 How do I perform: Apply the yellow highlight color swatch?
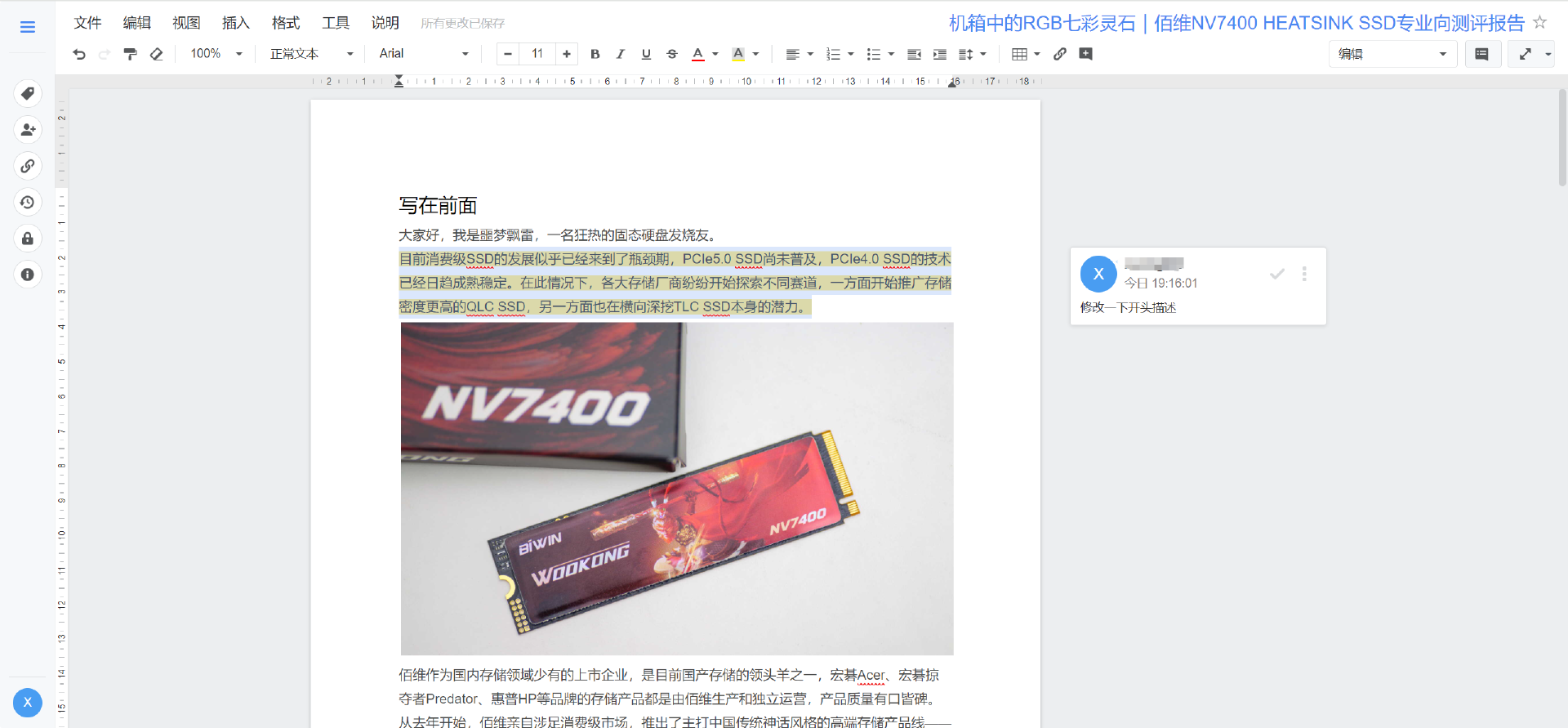click(738, 54)
